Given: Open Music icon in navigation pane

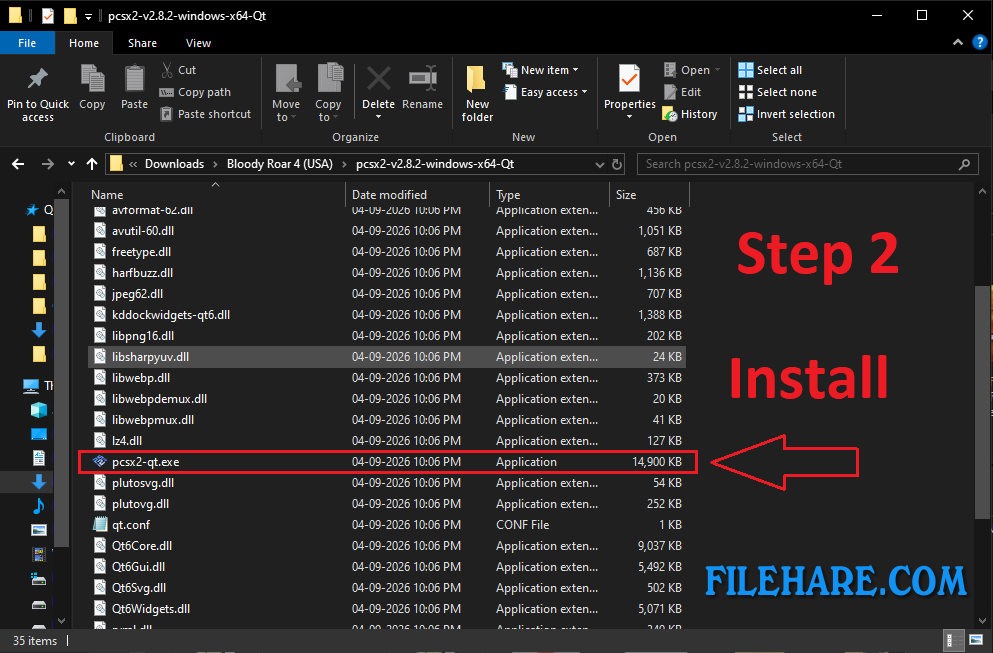Looking at the screenshot, I should click(39, 505).
